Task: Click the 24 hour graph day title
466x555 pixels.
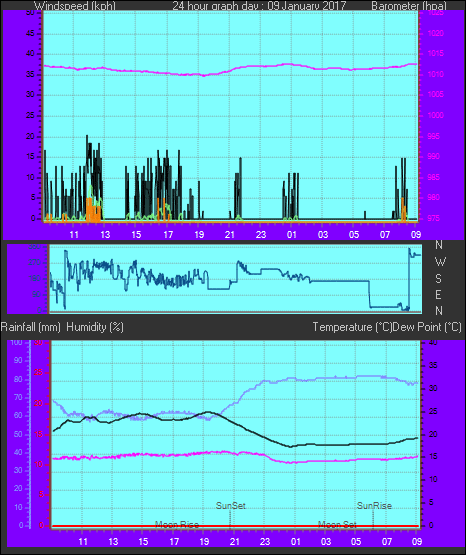Action: point(259,6)
